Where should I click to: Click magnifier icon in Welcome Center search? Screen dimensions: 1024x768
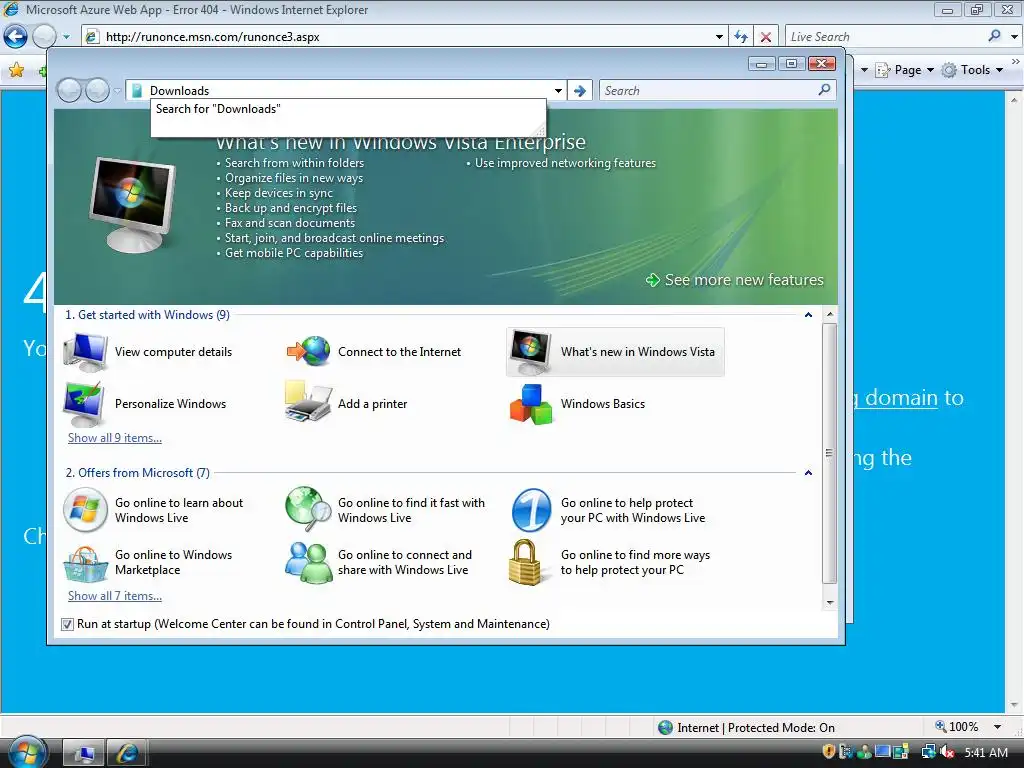click(824, 89)
